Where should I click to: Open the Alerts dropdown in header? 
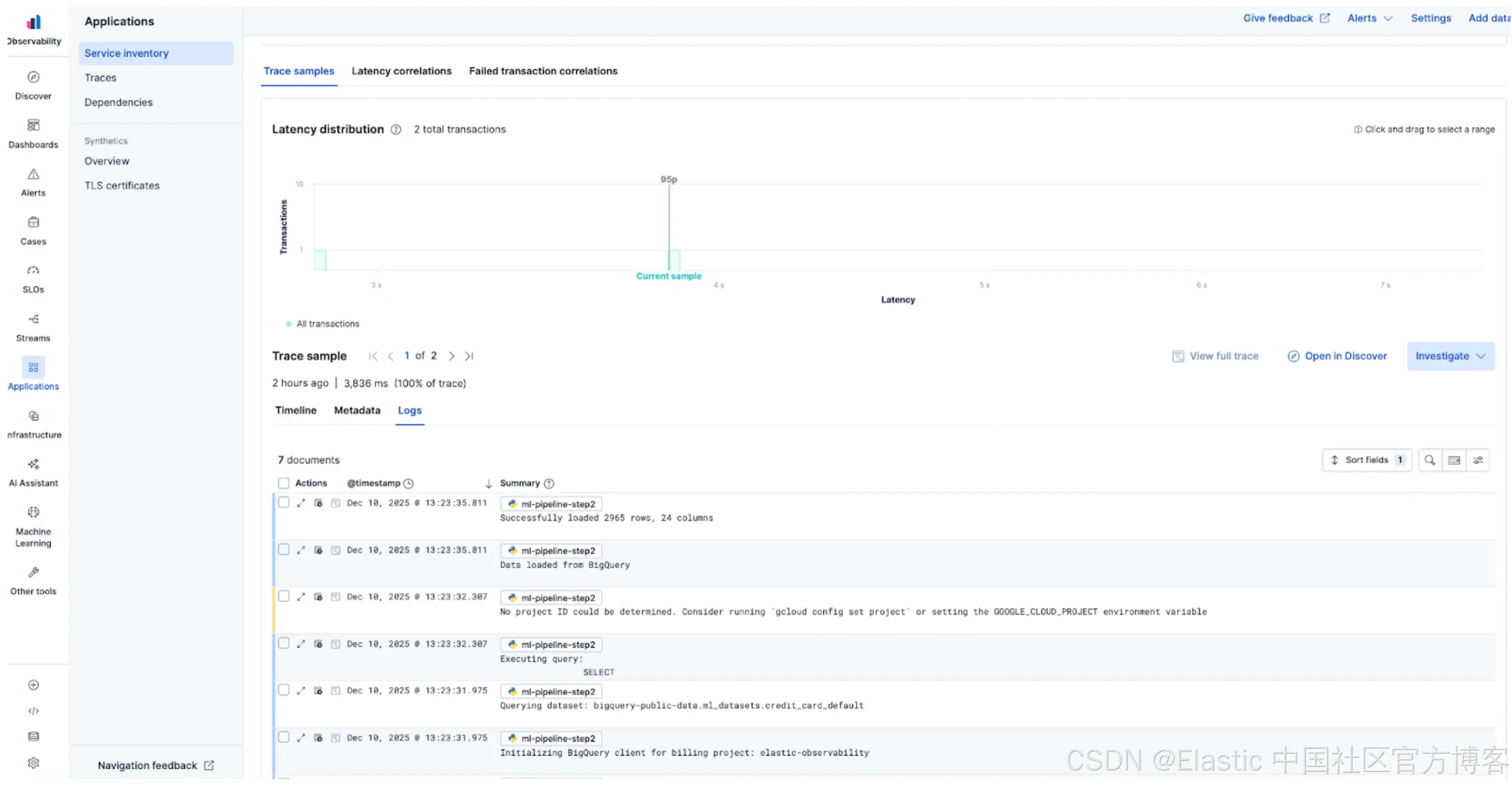tap(1369, 18)
